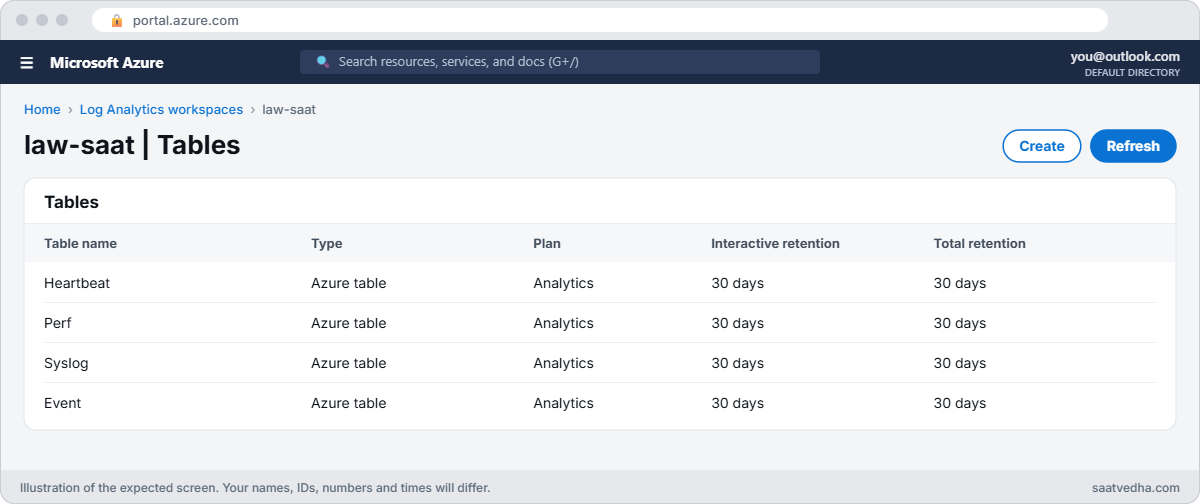This screenshot has width=1200, height=504.
Task: Click Event total retention 30 days
Action: (x=960, y=403)
